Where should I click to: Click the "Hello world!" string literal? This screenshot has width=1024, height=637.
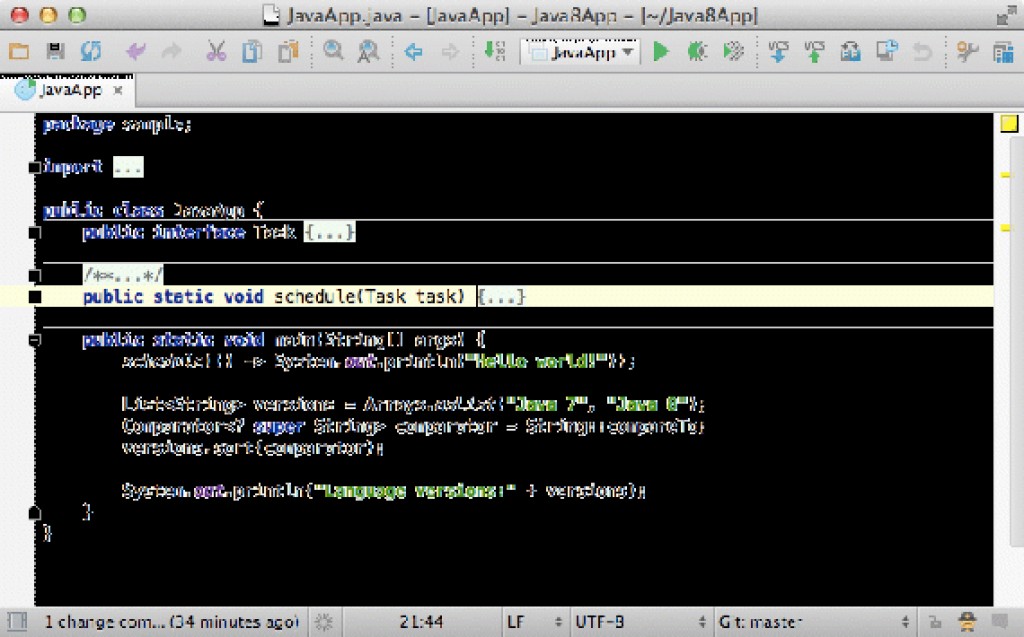coord(541,361)
